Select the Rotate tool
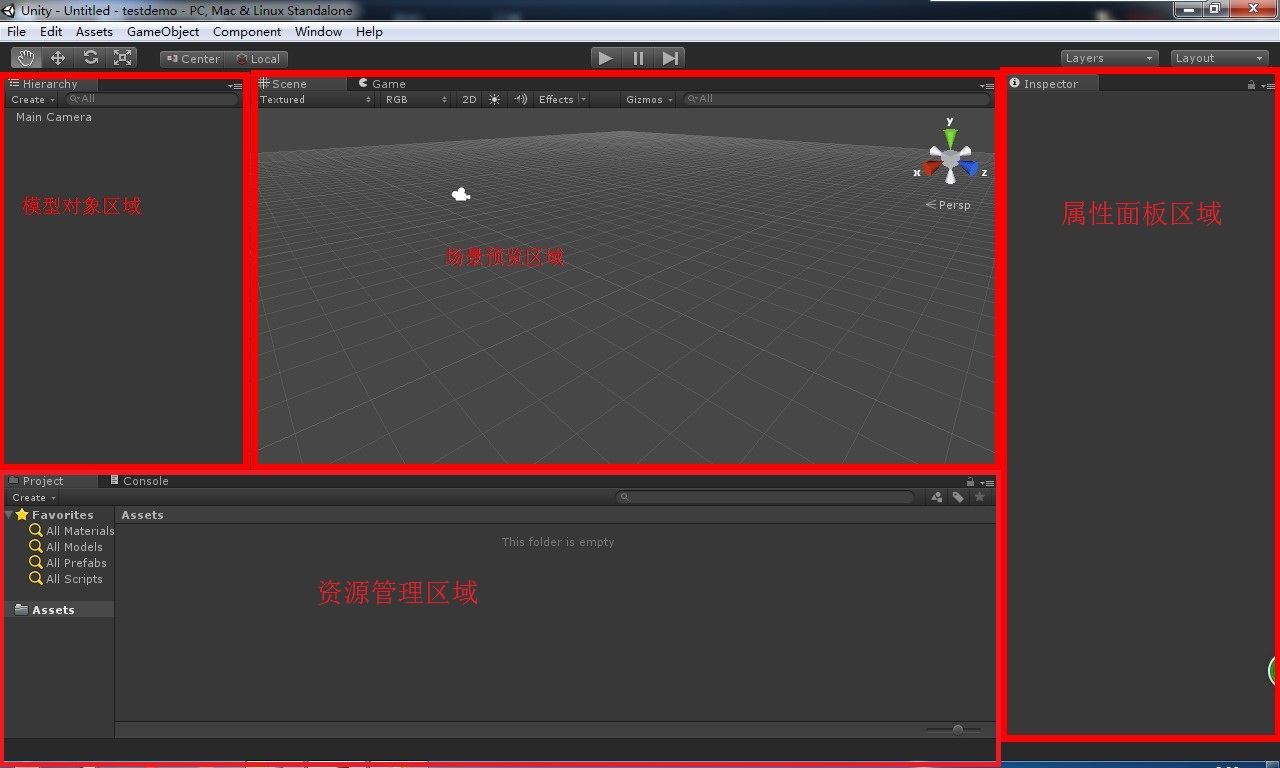 click(x=90, y=58)
